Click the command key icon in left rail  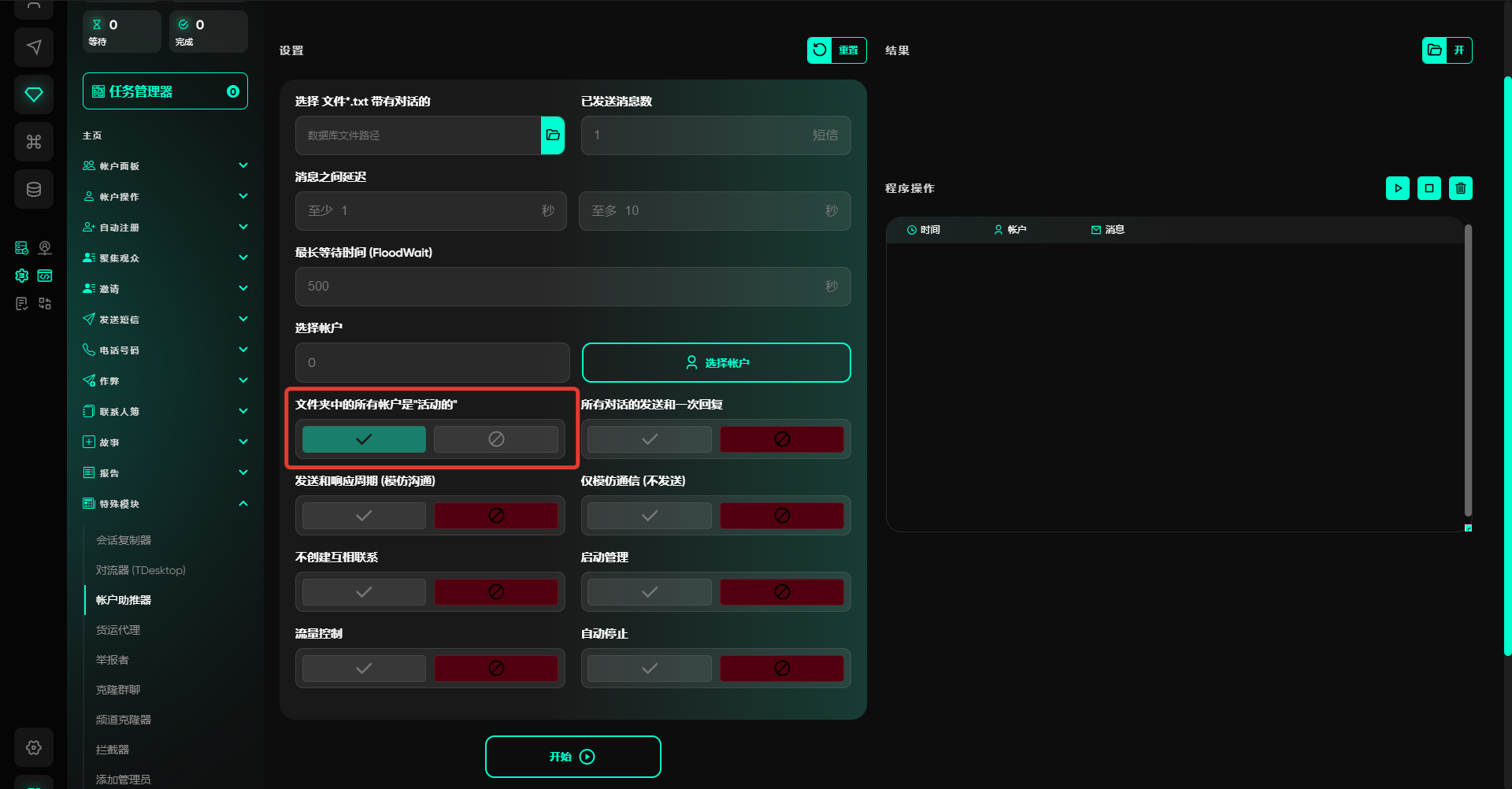coord(34,142)
